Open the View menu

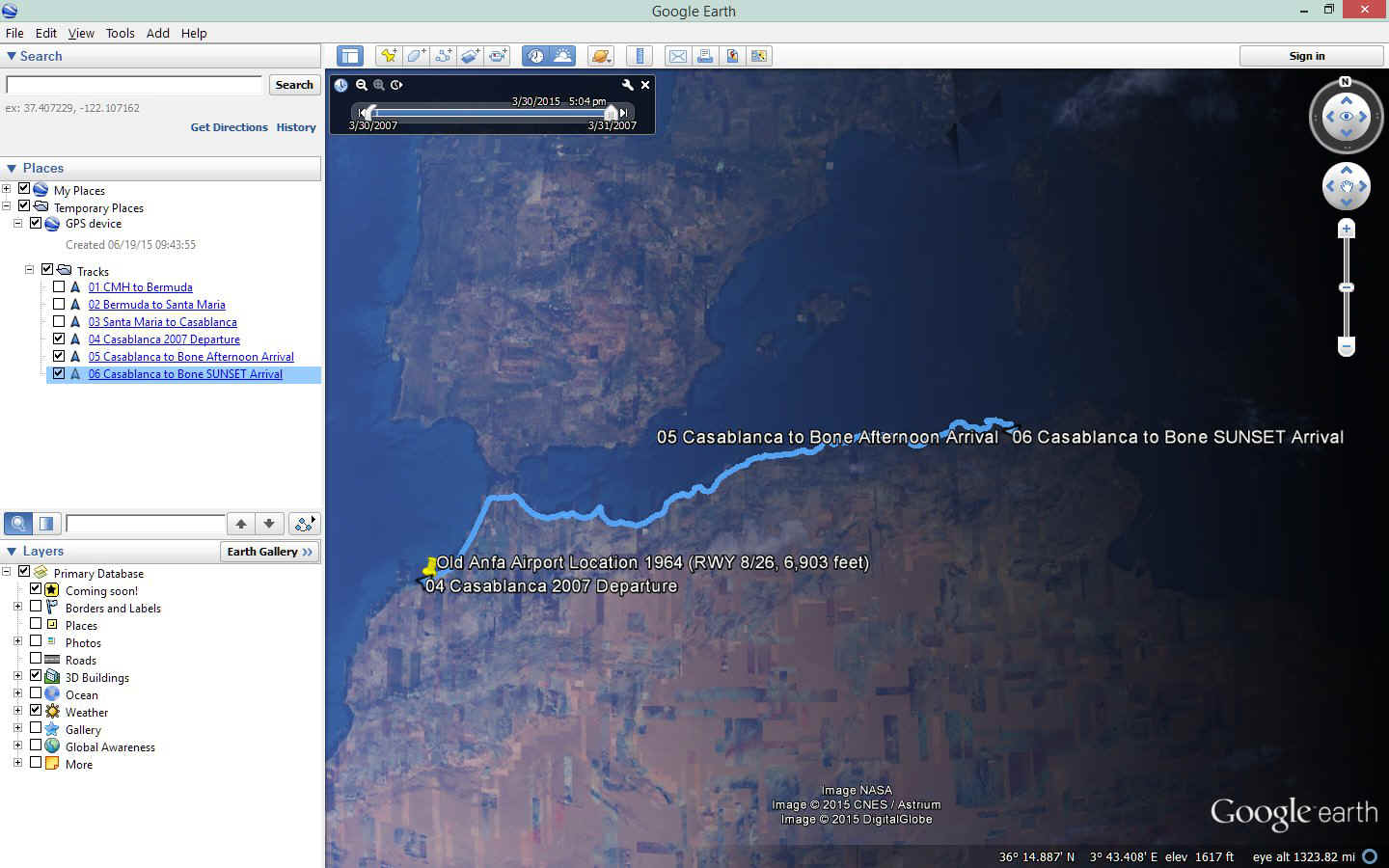[x=81, y=33]
